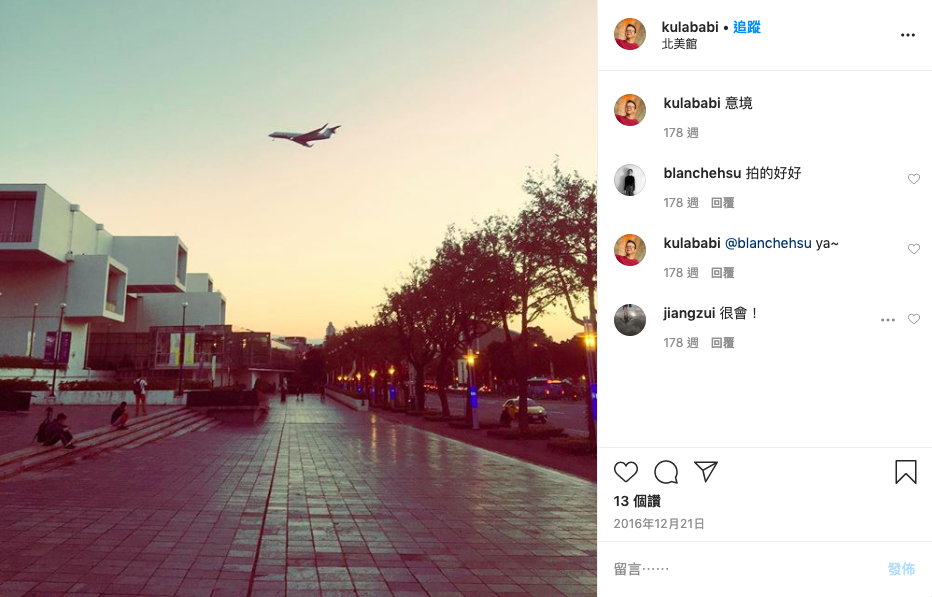Open jiangzui's profile avatar
932x597 pixels.
tap(630, 320)
